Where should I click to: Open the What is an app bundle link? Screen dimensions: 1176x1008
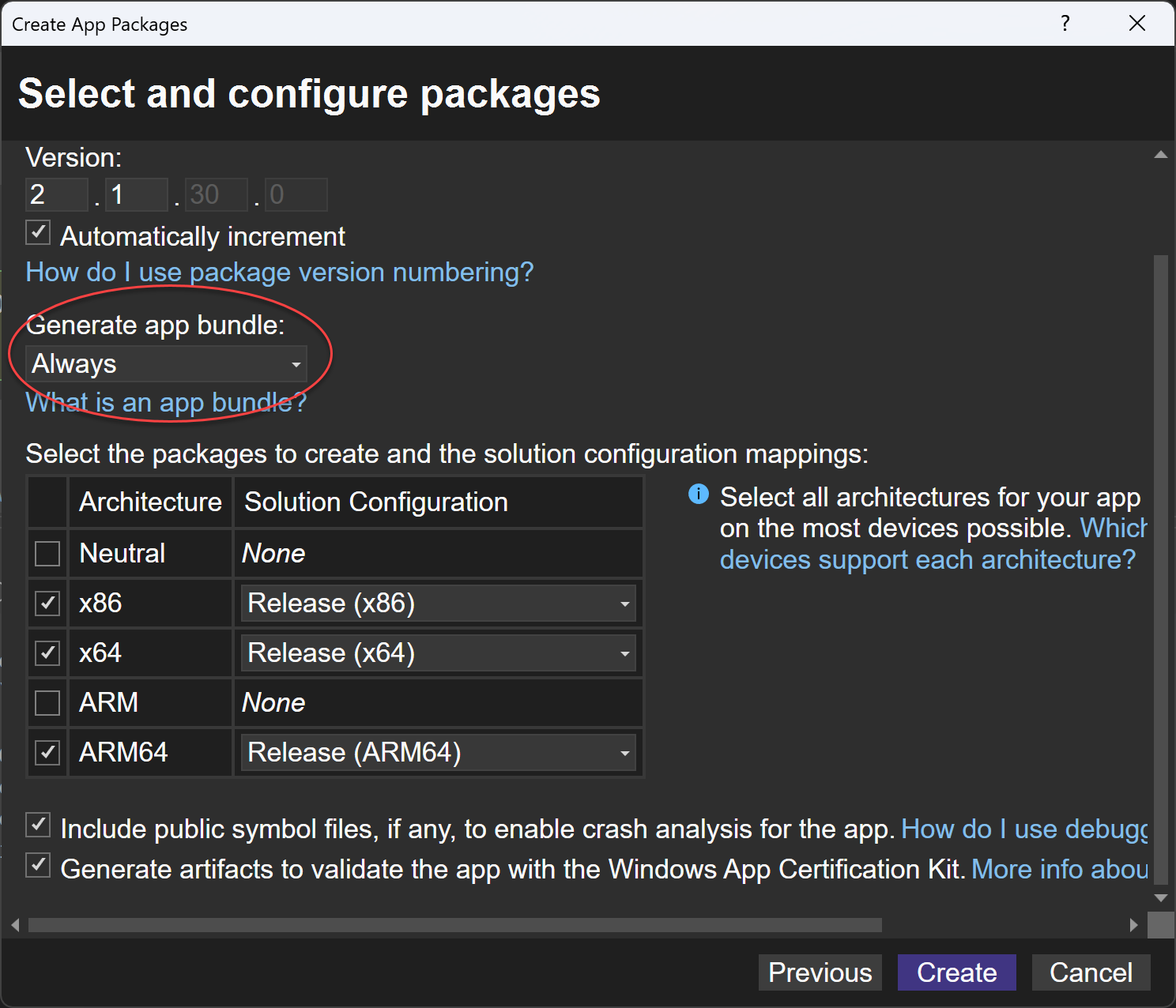point(165,402)
